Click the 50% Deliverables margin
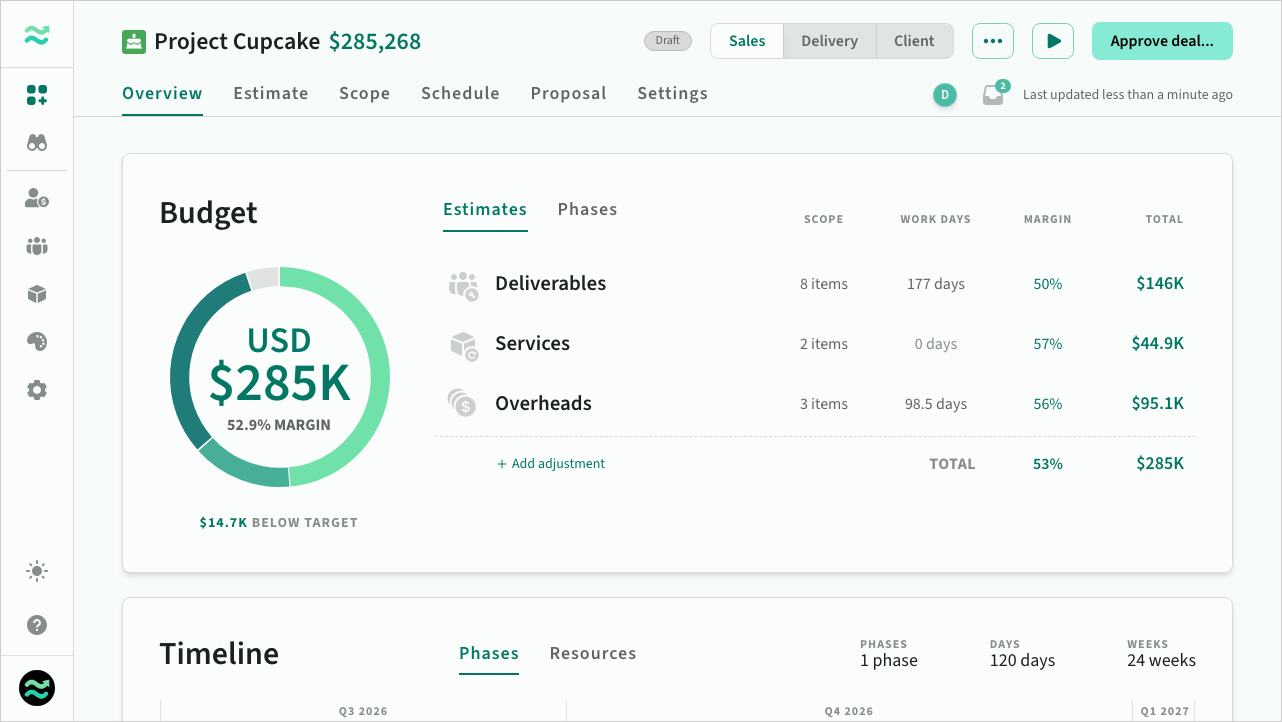 click(1048, 284)
